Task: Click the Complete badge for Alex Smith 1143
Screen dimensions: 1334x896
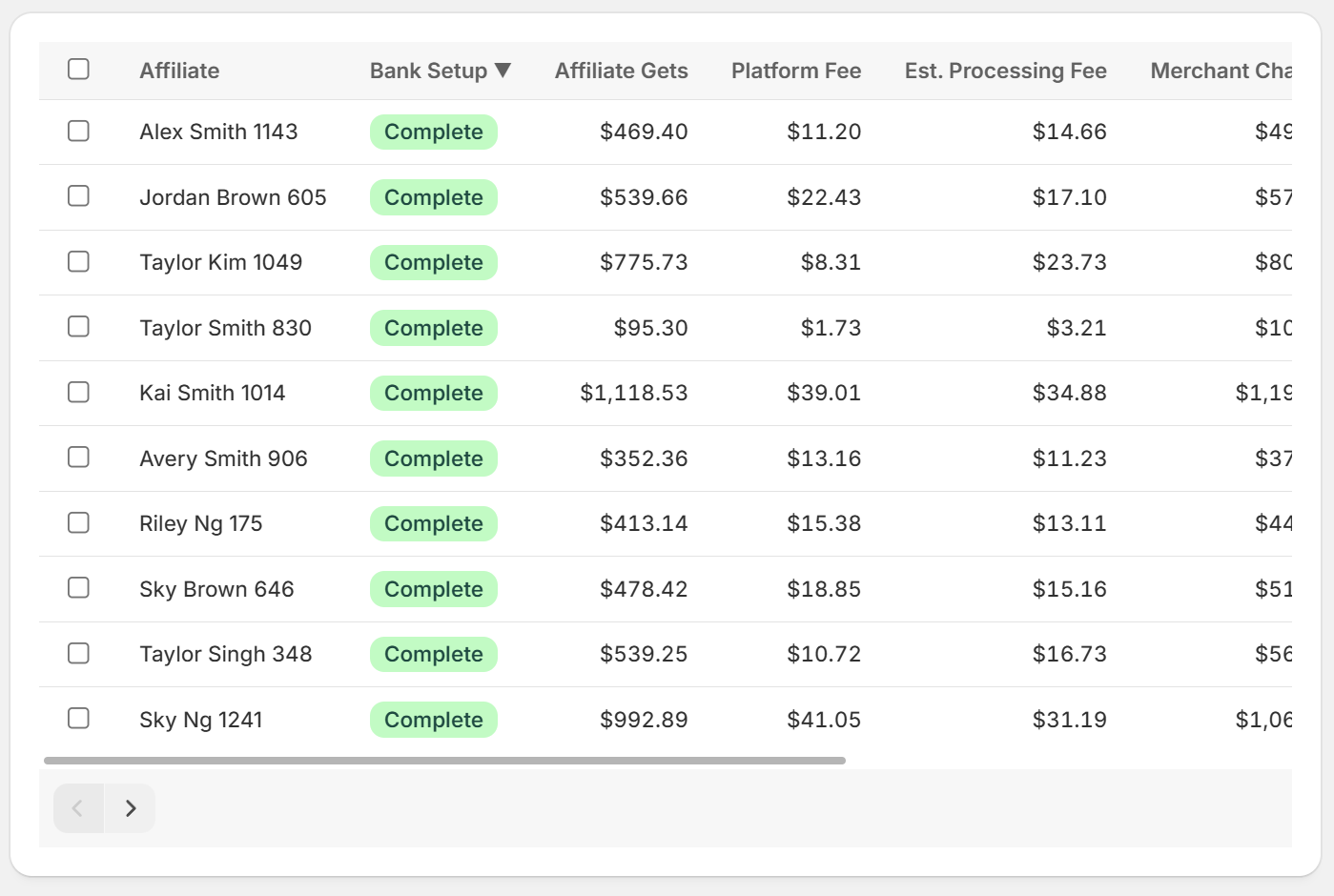Action: pyautogui.click(x=433, y=132)
